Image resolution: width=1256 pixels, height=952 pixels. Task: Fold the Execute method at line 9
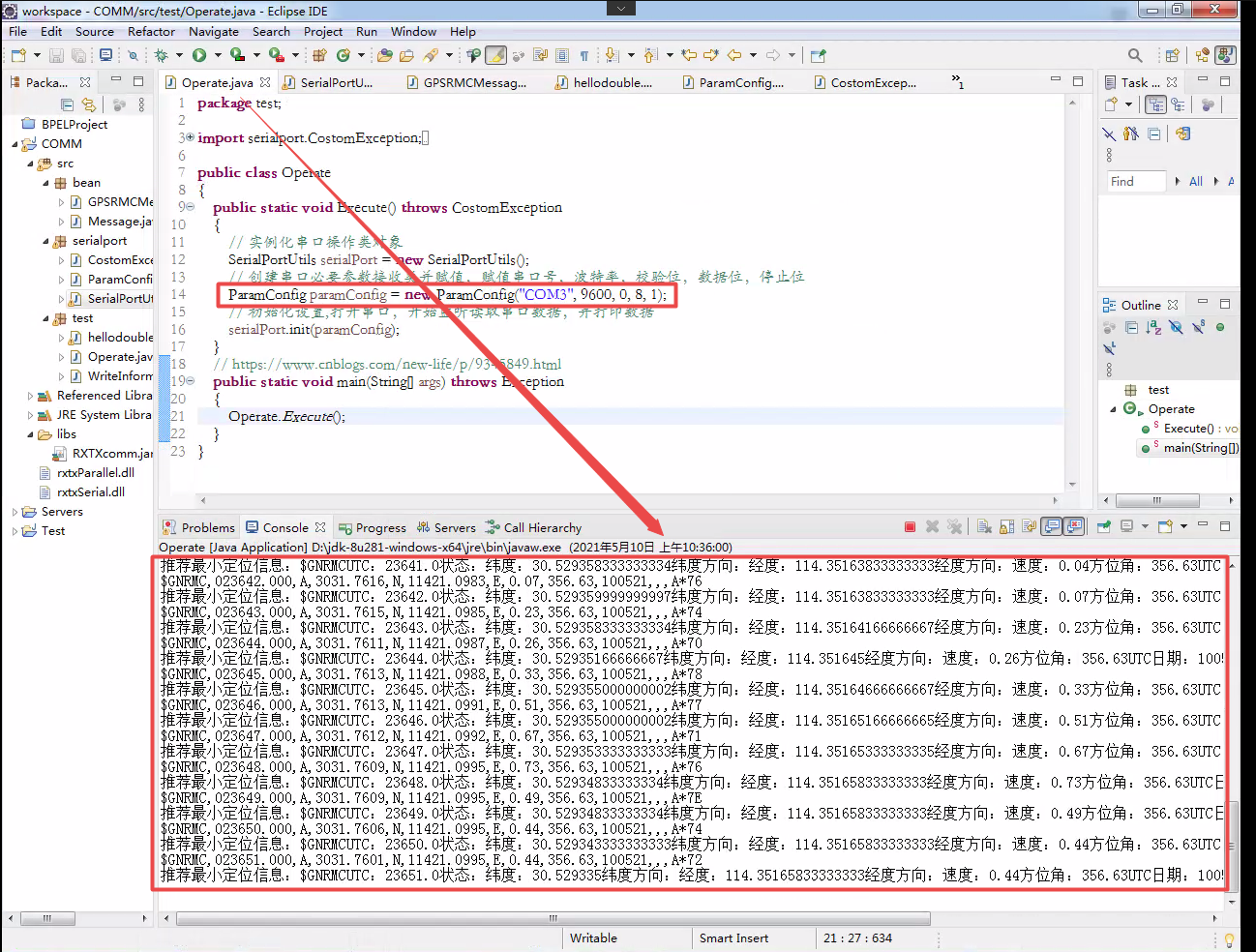[190, 207]
